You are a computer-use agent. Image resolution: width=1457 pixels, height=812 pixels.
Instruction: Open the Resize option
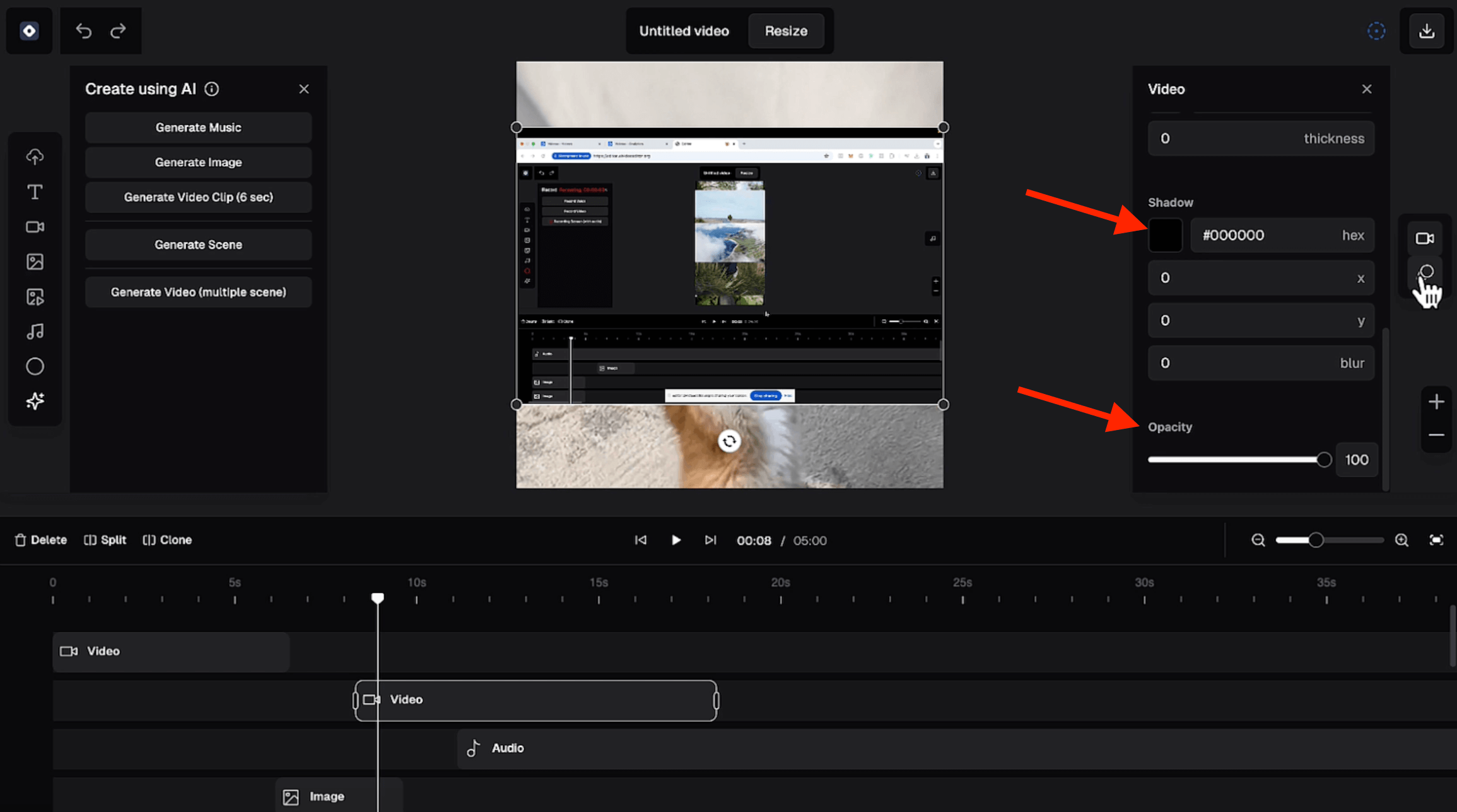(785, 31)
